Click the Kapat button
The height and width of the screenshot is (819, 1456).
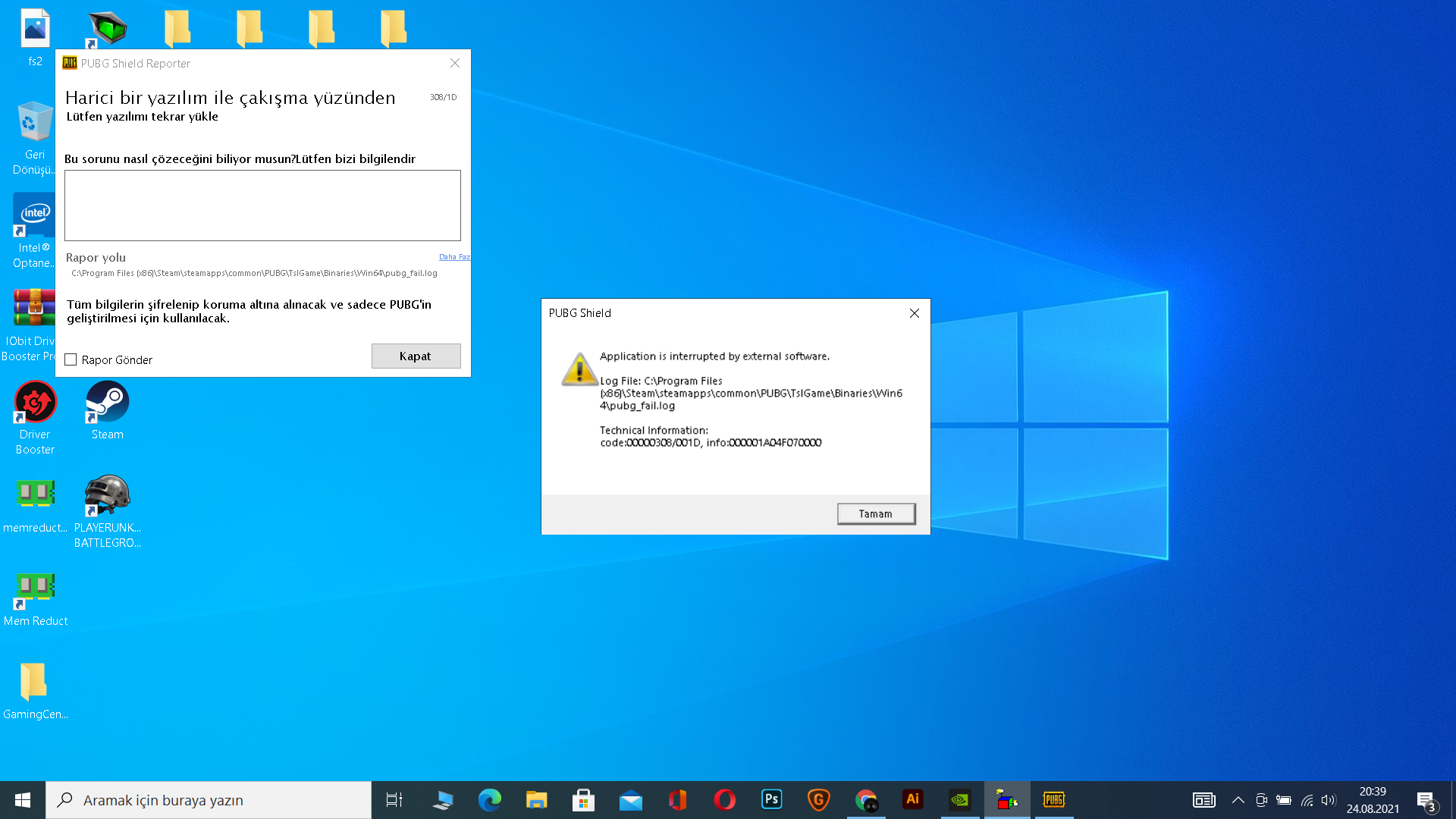pos(416,356)
